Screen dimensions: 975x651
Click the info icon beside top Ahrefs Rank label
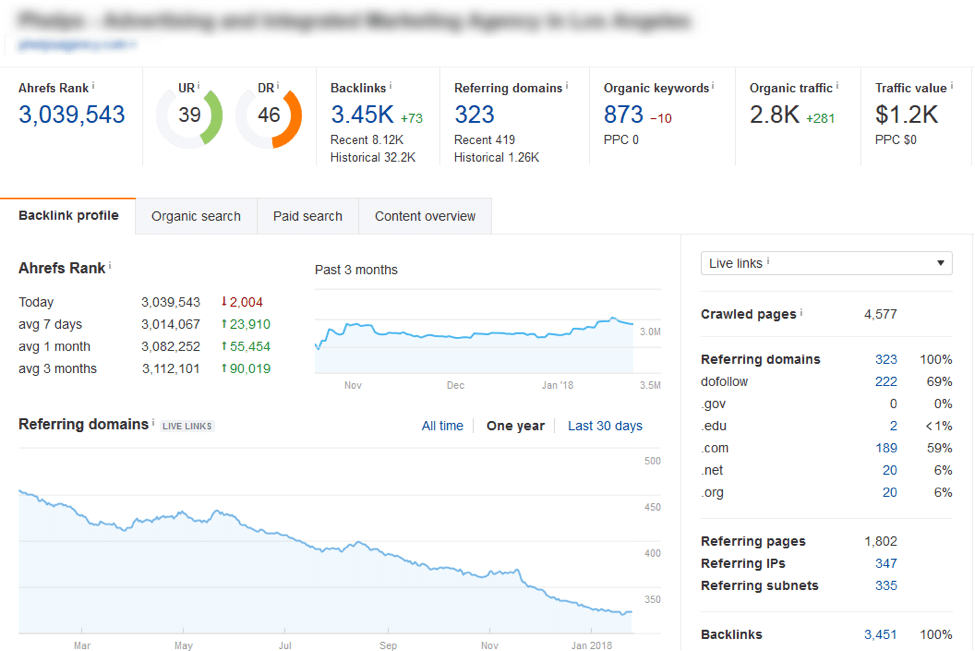pyautogui.click(x=93, y=85)
